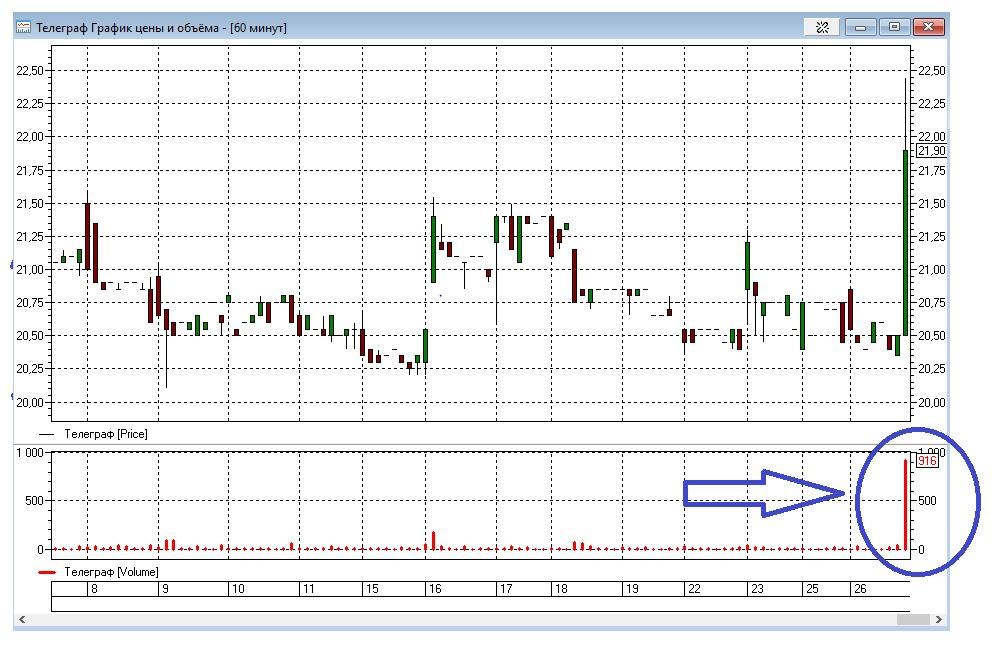Click date label 25 on time axis
994x655 pixels.
[812, 589]
